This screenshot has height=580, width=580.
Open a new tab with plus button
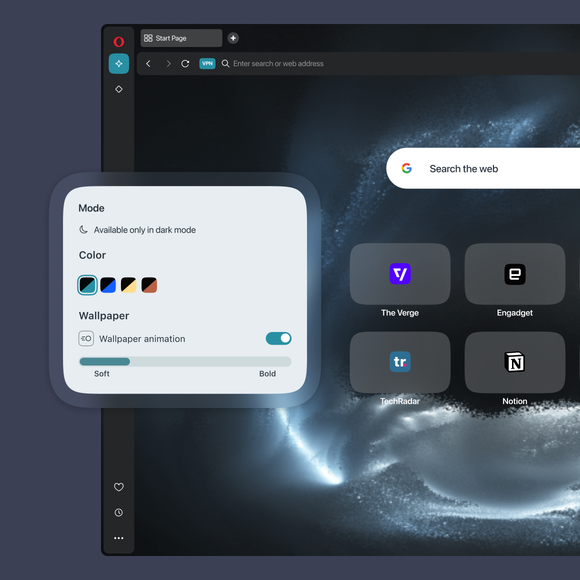(233, 38)
